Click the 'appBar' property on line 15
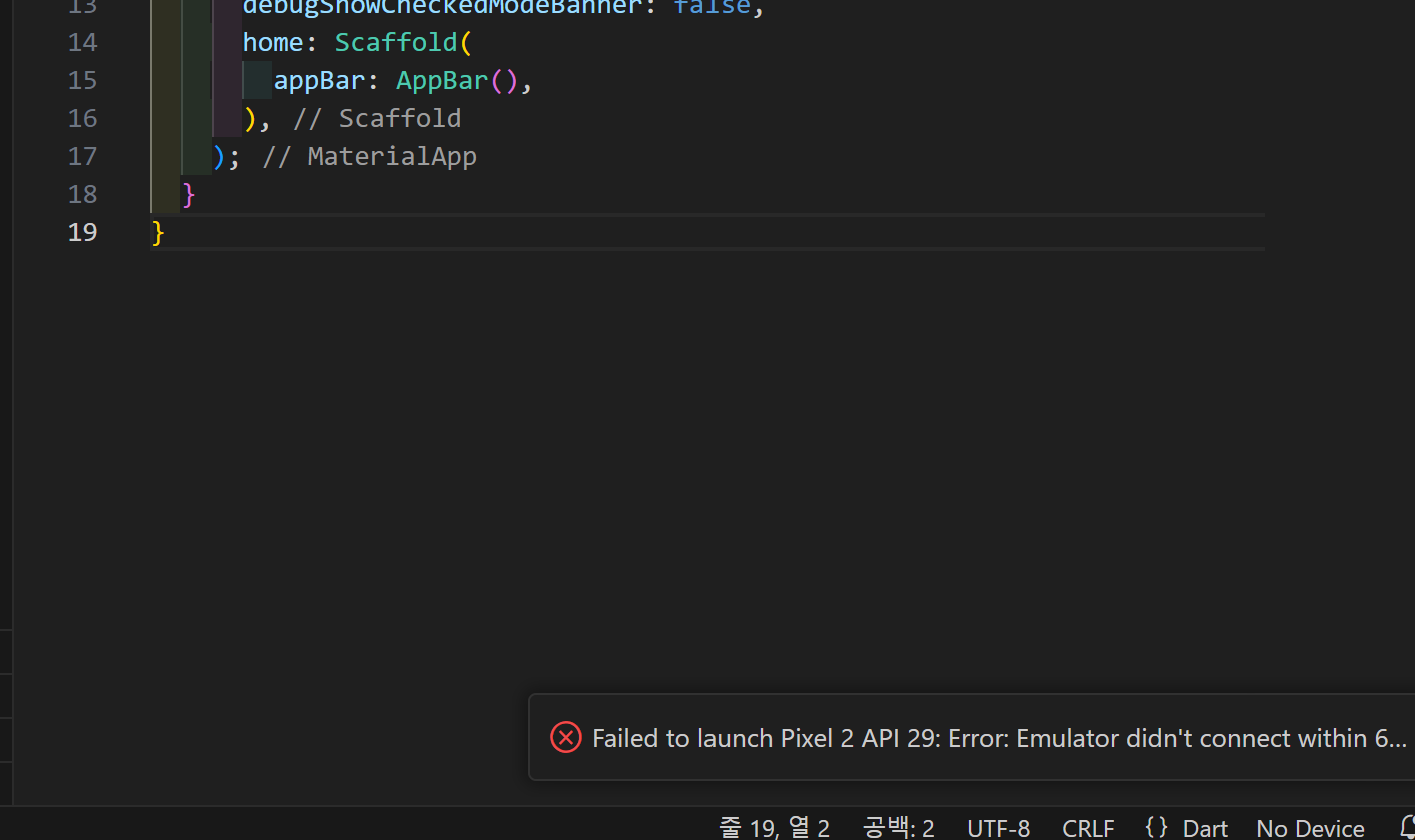The width and height of the screenshot is (1416, 840). [319, 80]
